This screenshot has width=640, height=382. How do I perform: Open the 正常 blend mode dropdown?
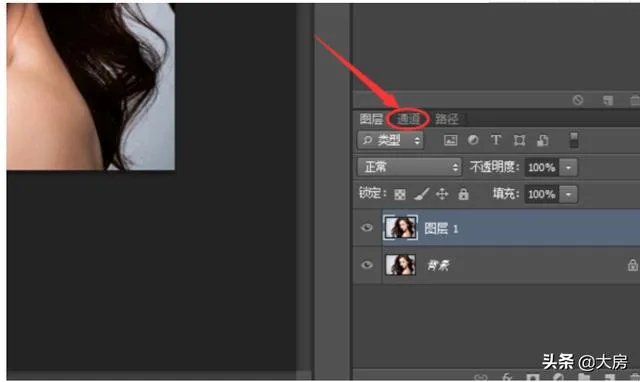[x=409, y=167]
